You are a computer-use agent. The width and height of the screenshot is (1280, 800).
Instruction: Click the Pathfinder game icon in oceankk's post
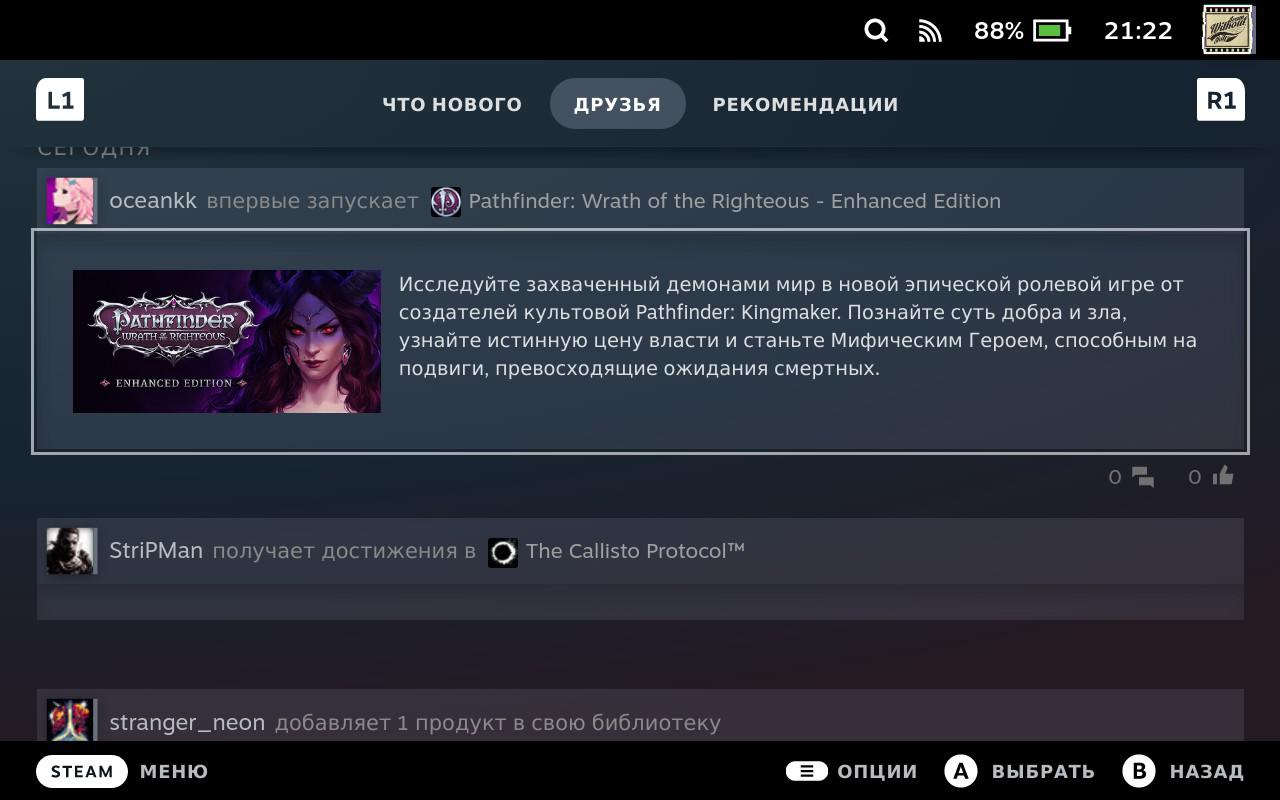[x=446, y=202]
